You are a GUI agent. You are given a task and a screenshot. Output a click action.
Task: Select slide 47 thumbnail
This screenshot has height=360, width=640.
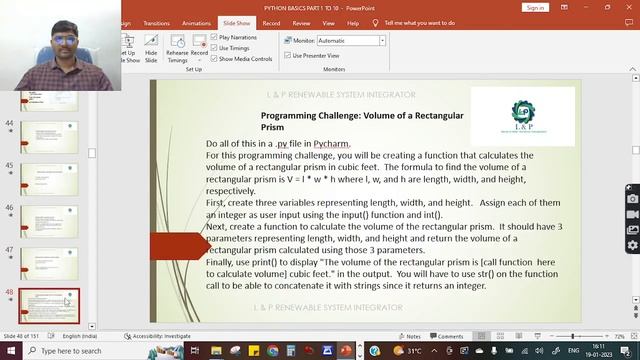click(x=49, y=264)
